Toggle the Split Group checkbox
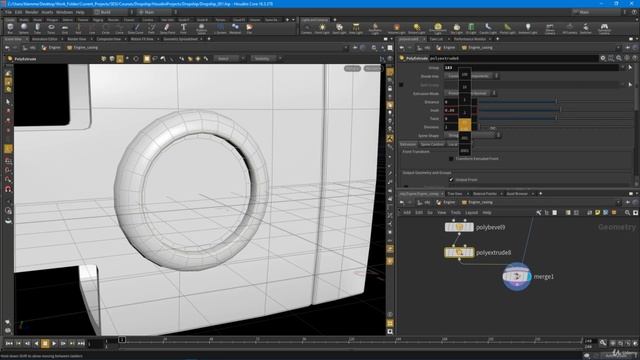 [x=401, y=84]
